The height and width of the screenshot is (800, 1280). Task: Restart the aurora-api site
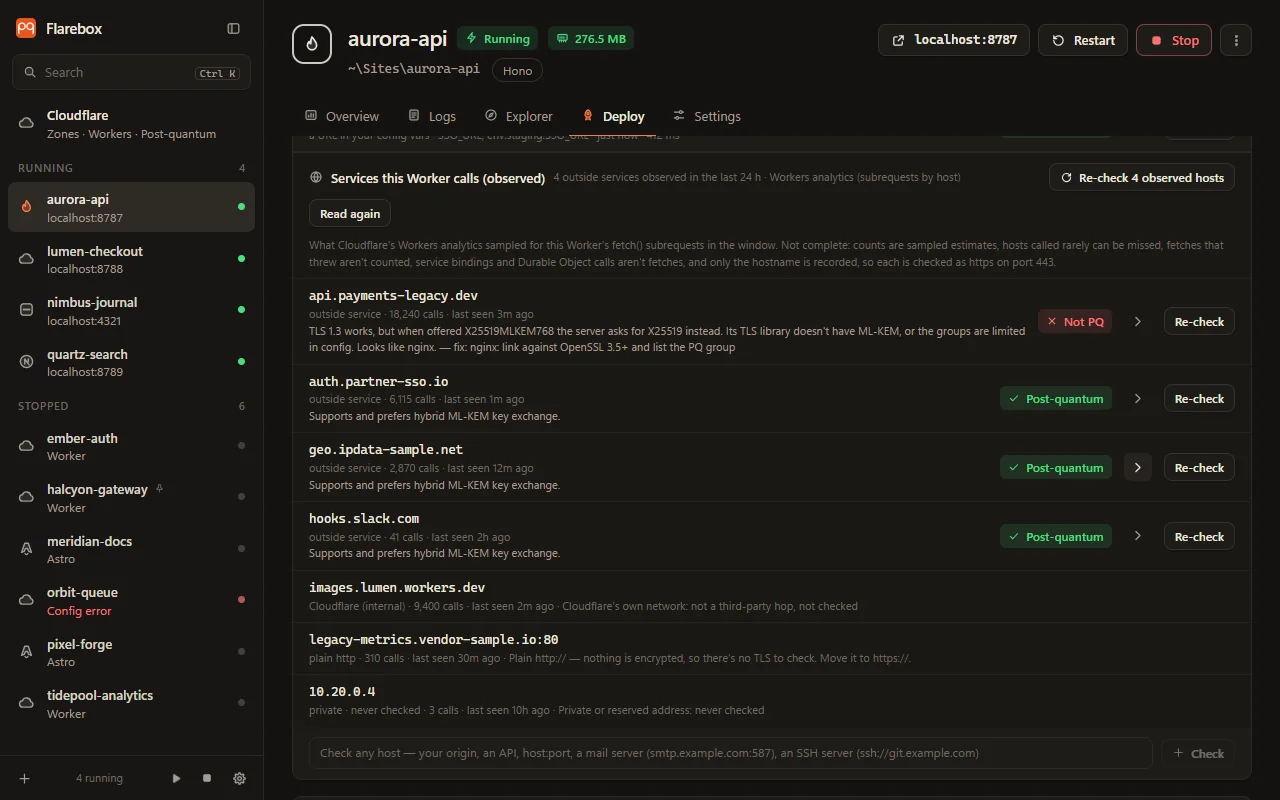click(x=1083, y=40)
